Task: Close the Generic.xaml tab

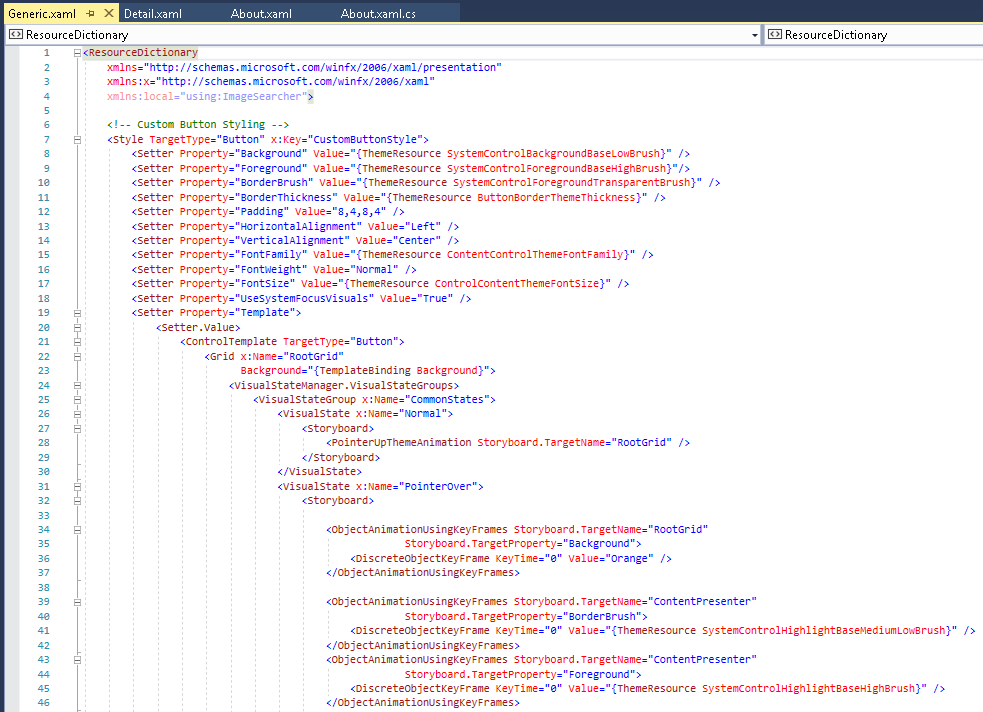Action: click(108, 13)
